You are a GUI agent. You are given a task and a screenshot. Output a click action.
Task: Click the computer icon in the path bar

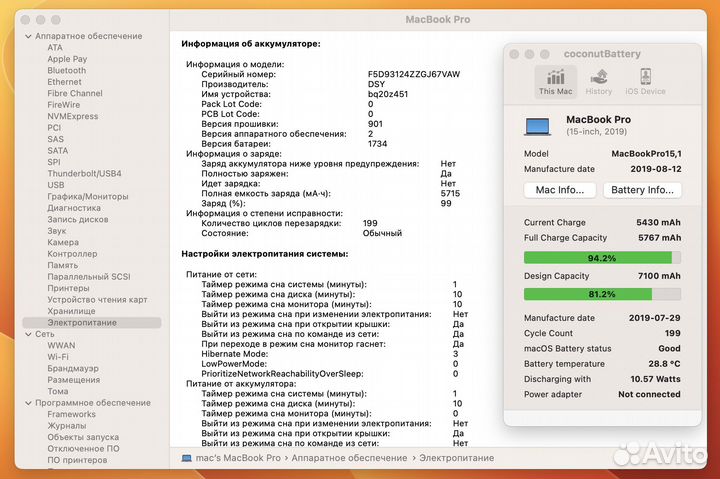(186, 457)
